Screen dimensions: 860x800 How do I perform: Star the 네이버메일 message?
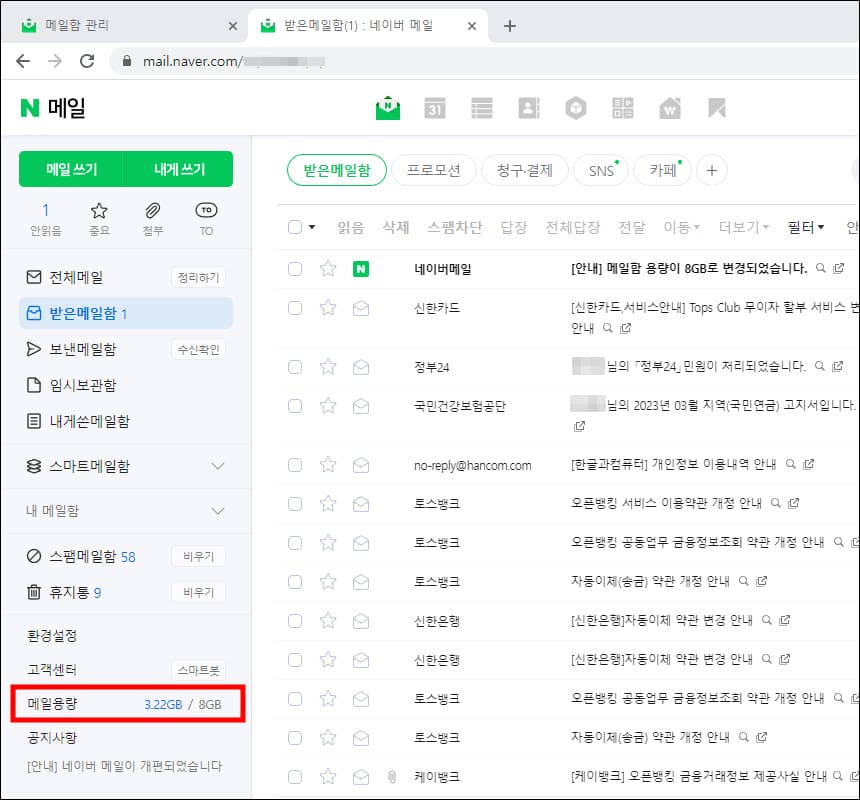(328, 269)
